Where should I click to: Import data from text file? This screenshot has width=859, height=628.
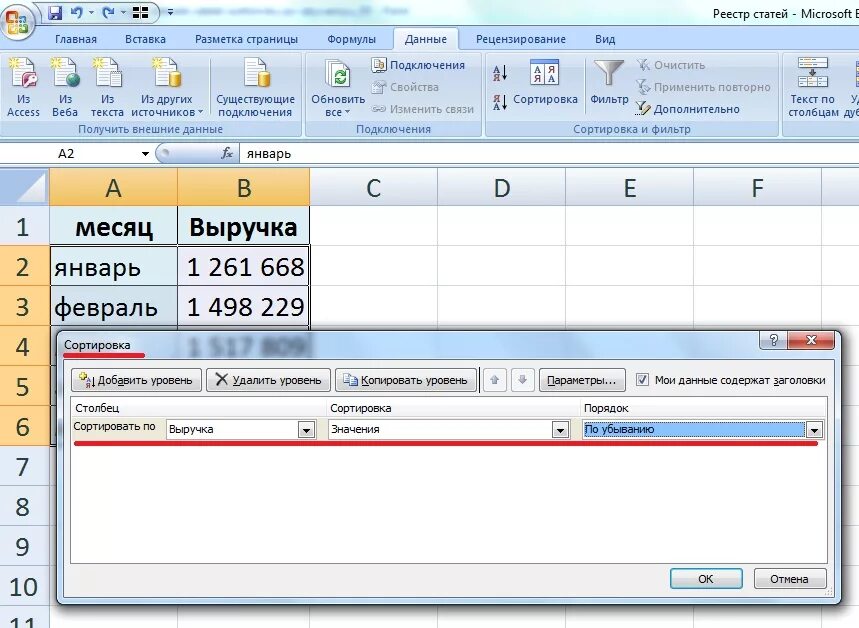pos(107,88)
